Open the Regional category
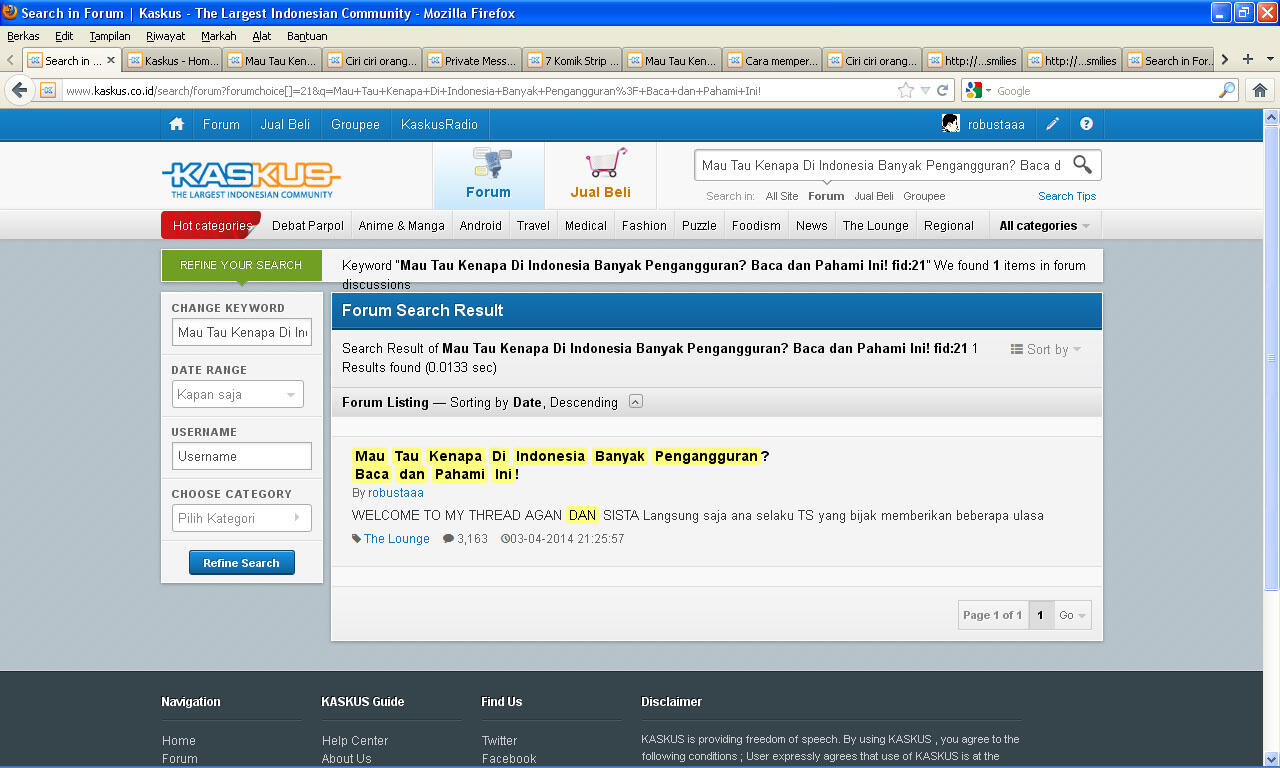This screenshot has width=1280, height=768. [x=949, y=226]
